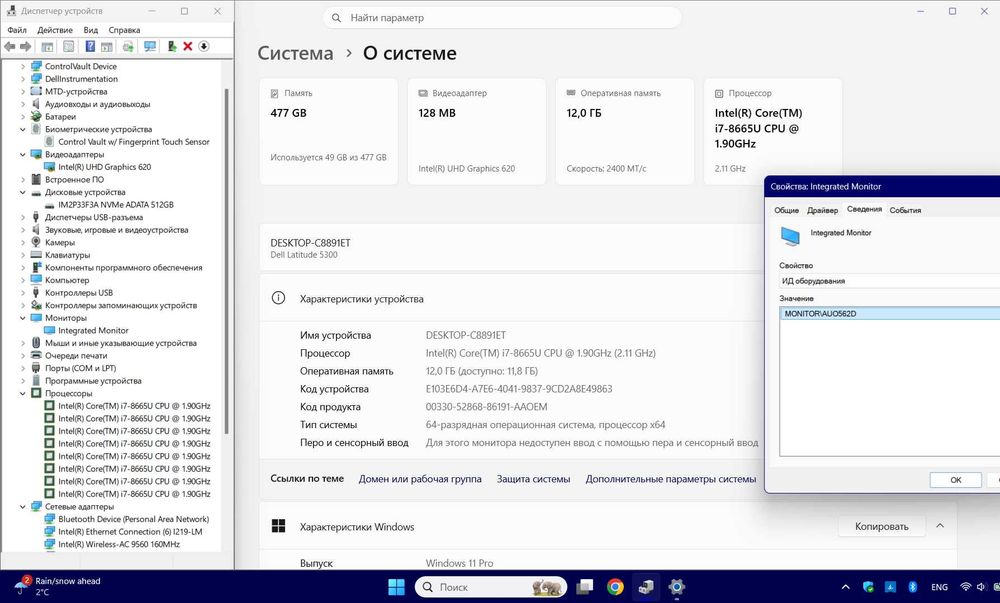The height and width of the screenshot is (603, 1000).
Task: Select Intel(R) Wireless-AC 9560 160MHz adapter
Action: 119,544
